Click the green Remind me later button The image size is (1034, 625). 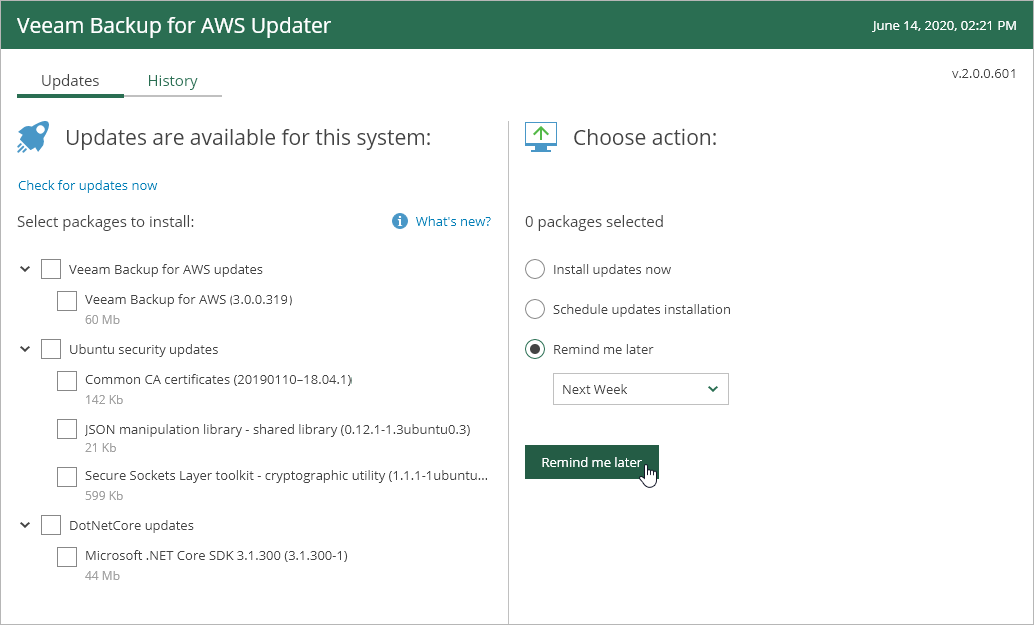point(592,462)
